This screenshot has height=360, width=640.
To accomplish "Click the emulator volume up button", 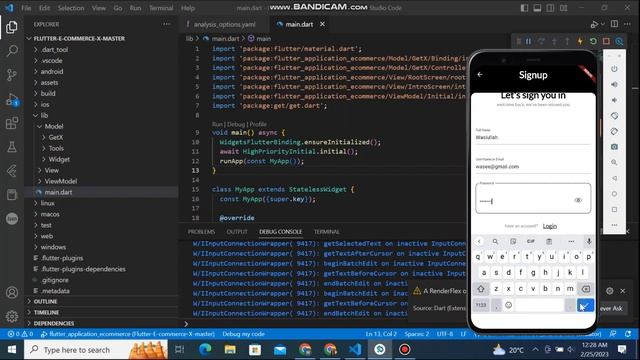I will (614, 84).
